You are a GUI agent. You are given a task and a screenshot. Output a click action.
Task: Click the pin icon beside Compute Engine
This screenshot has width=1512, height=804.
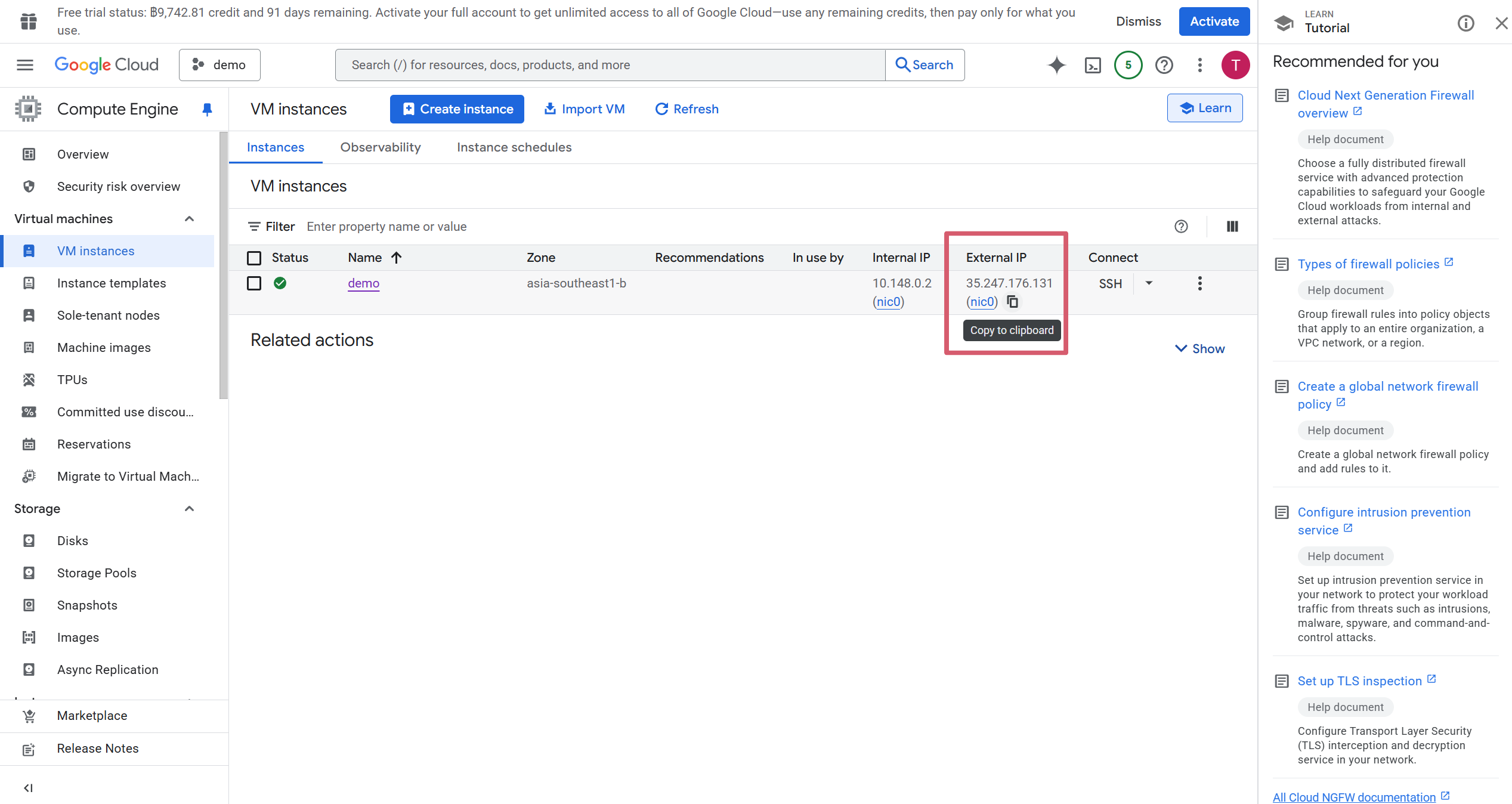pos(207,109)
